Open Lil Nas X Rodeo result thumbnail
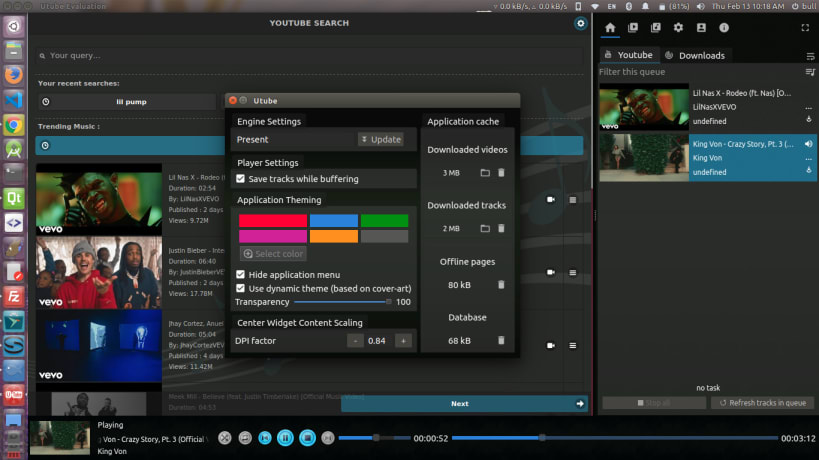The width and height of the screenshot is (819, 460). 99,199
